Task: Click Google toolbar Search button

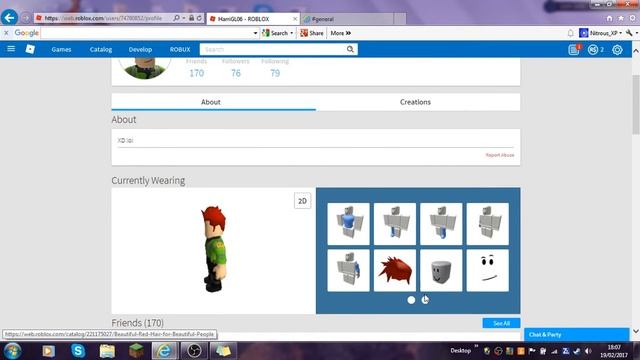Action: [x=275, y=33]
